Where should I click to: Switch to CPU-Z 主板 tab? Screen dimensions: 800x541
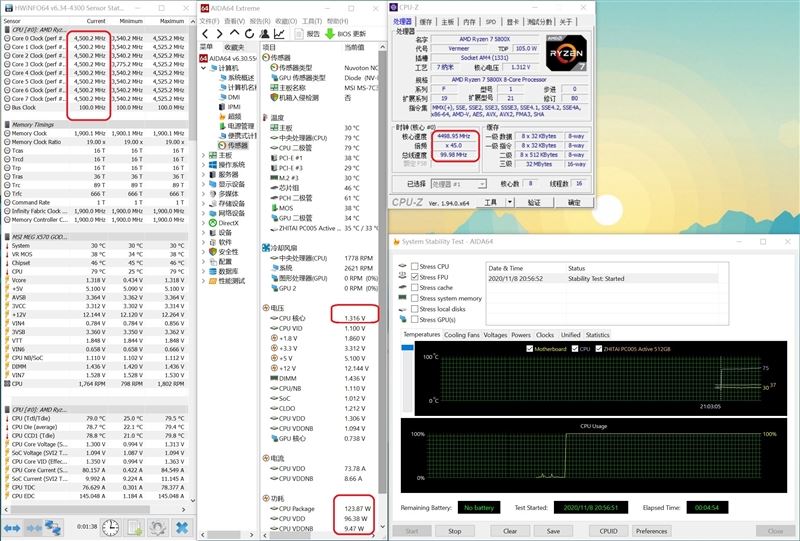click(447, 21)
